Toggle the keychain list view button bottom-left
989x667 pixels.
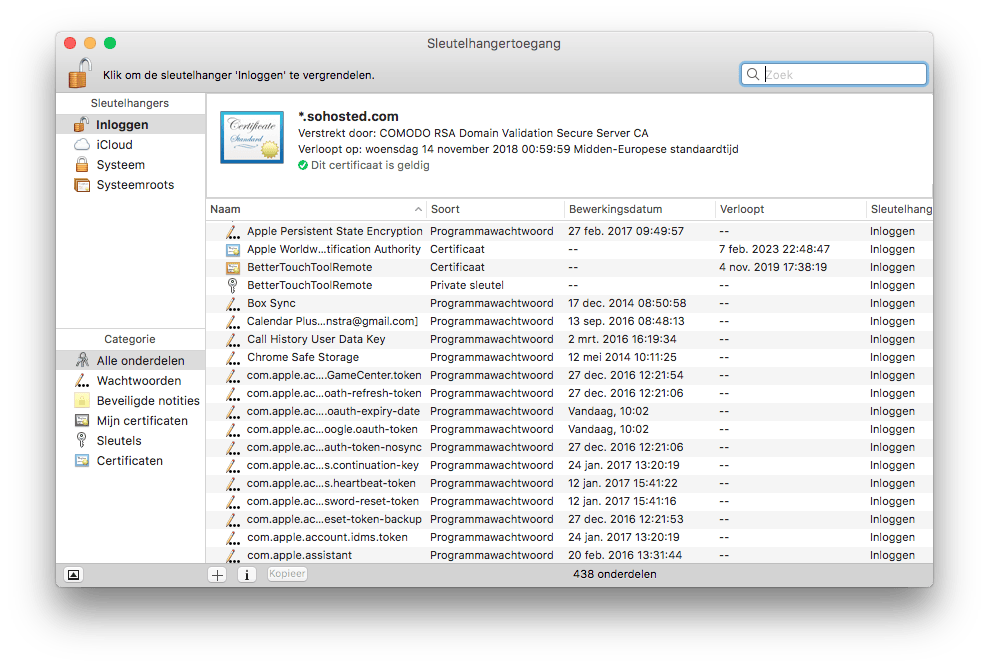click(x=74, y=575)
